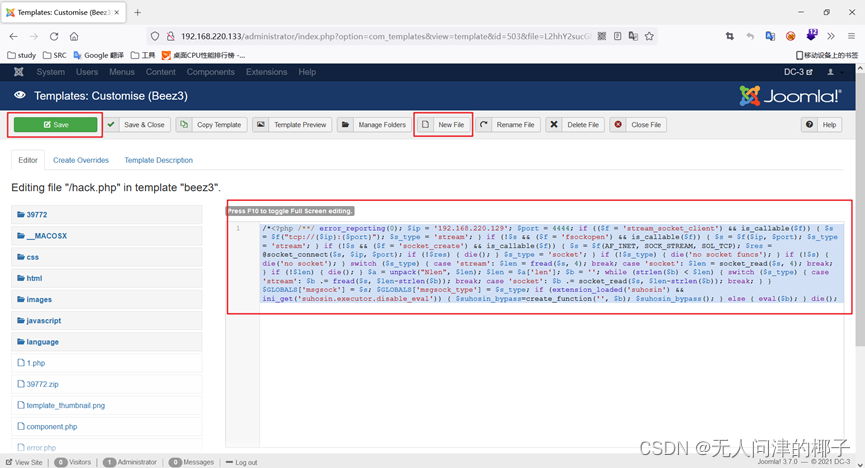The width and height of the screenshot is (865, 468).
Task: Click the screenshot crop icon
Action: (x=730, y=36)
